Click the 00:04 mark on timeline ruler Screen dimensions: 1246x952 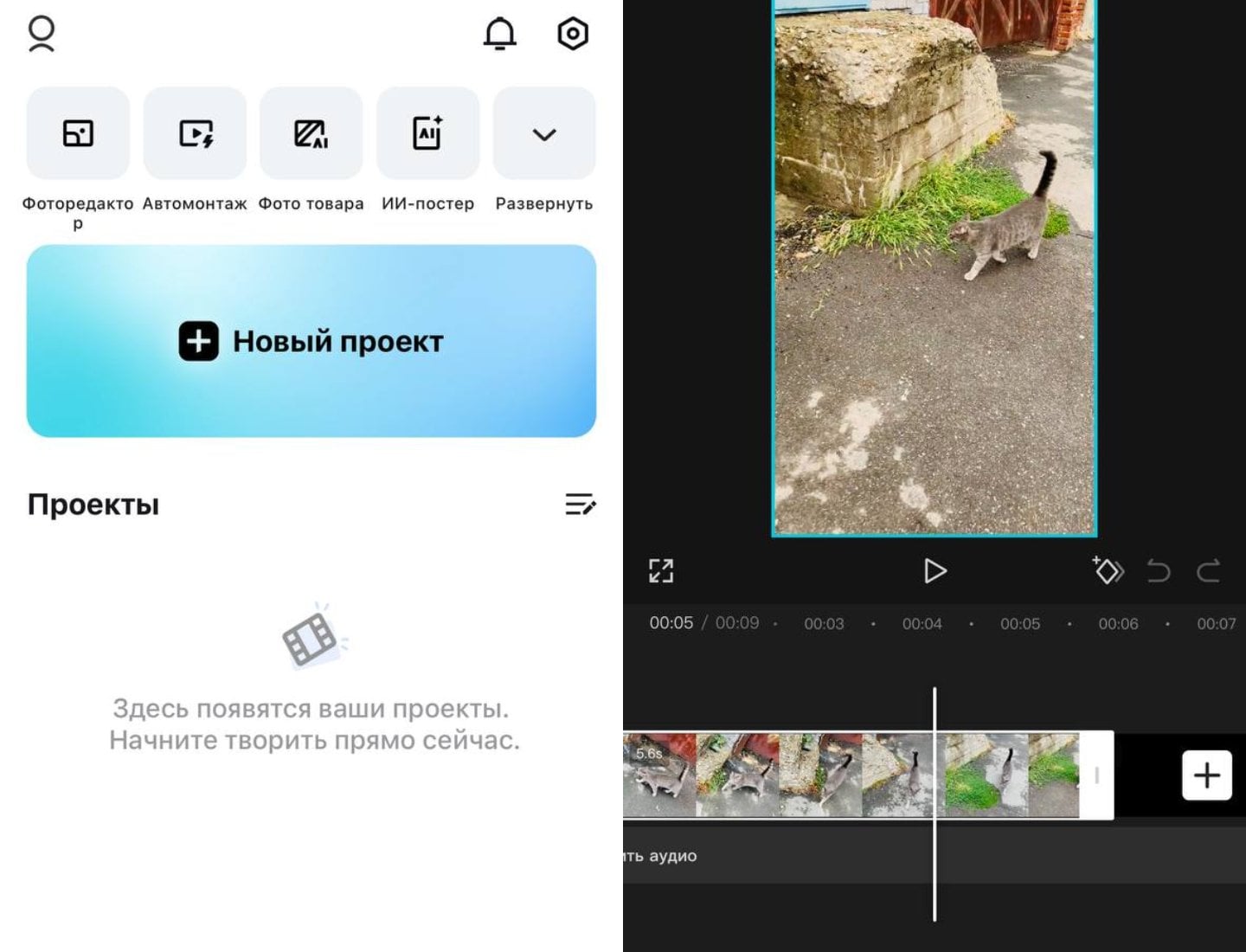[922, 624]
